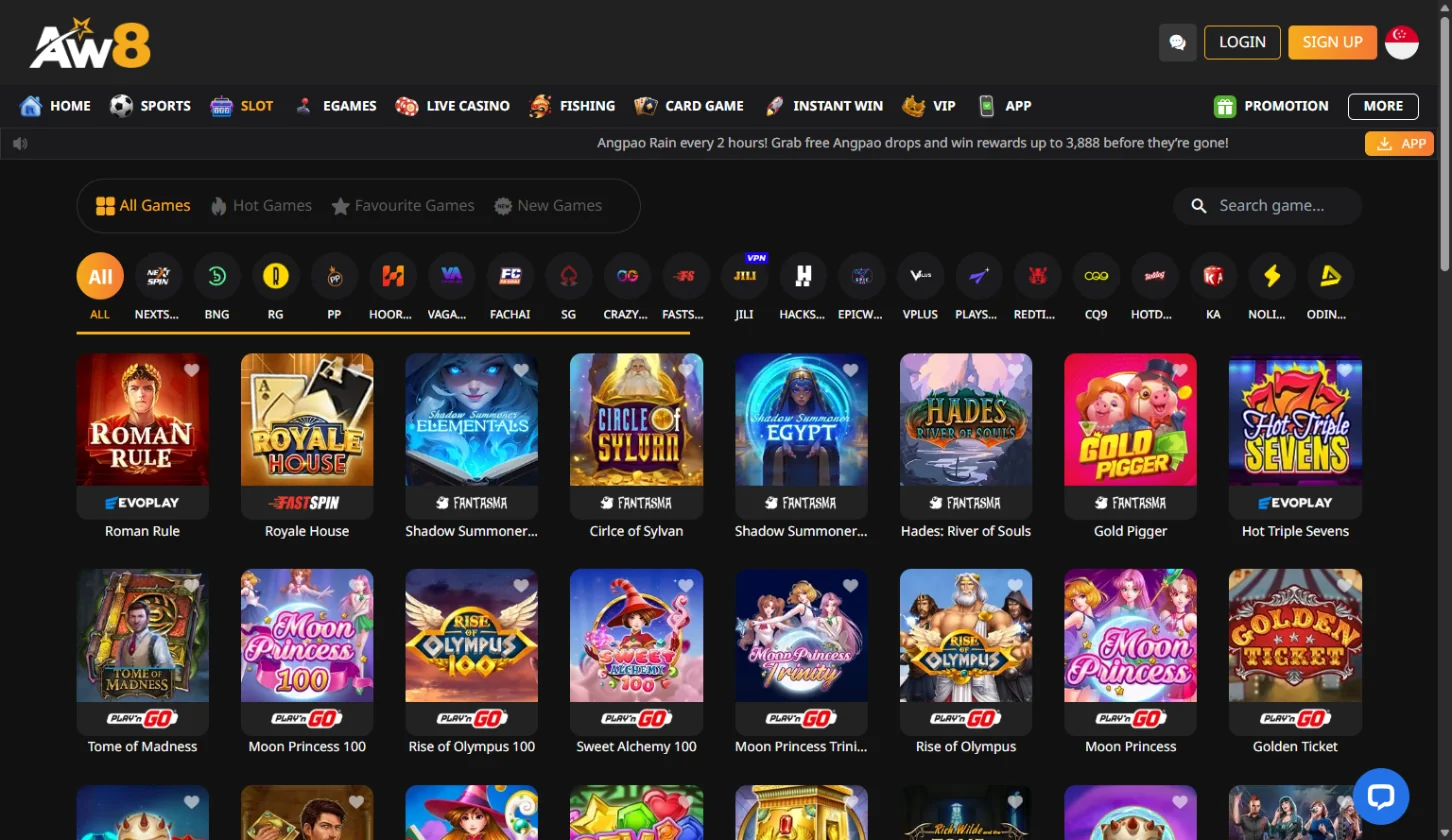The image size is (1452, 840).
Task: Select the SG provider icon
Action: (x=569, y=276)
